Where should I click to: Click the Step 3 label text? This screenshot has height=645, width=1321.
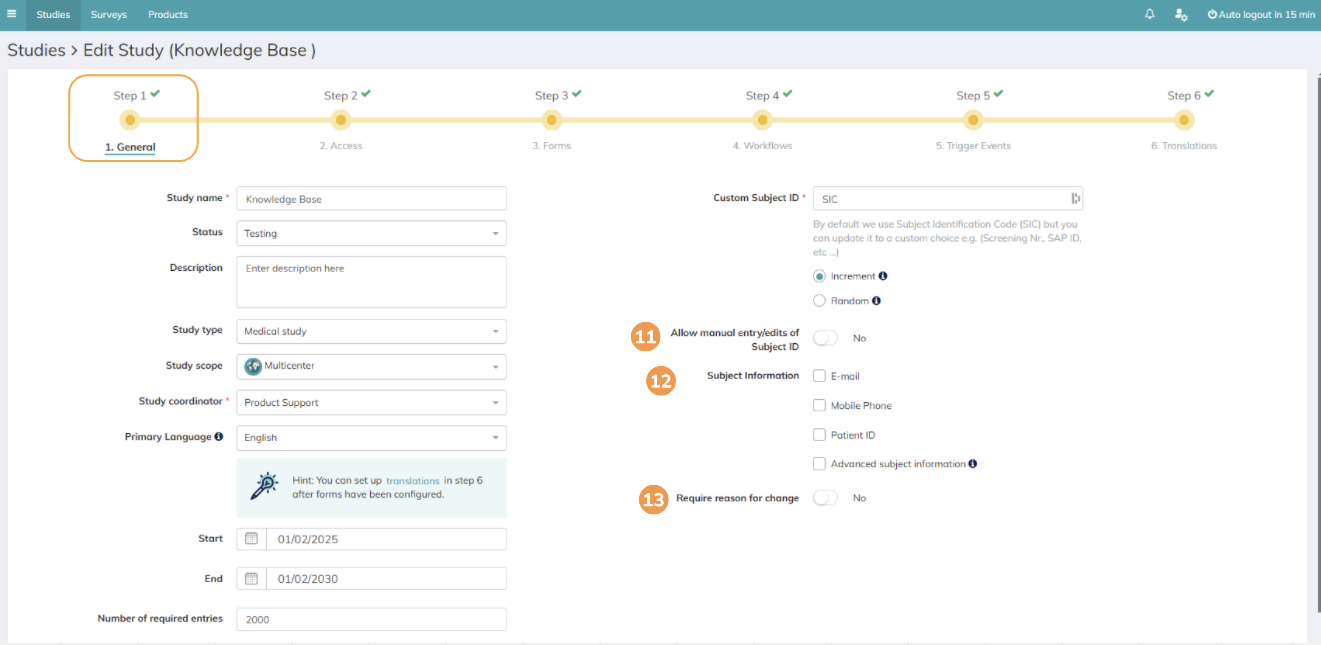tap(552, 96)
